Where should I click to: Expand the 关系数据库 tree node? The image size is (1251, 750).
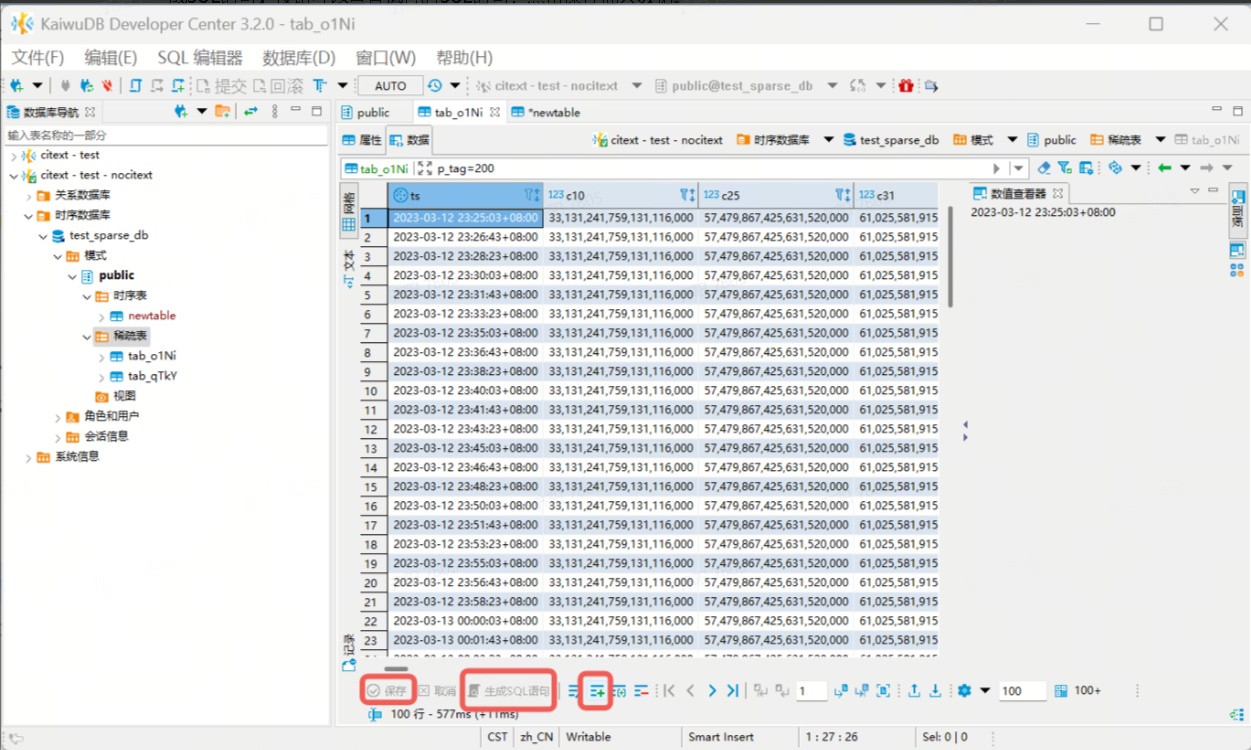coord(29,196)
